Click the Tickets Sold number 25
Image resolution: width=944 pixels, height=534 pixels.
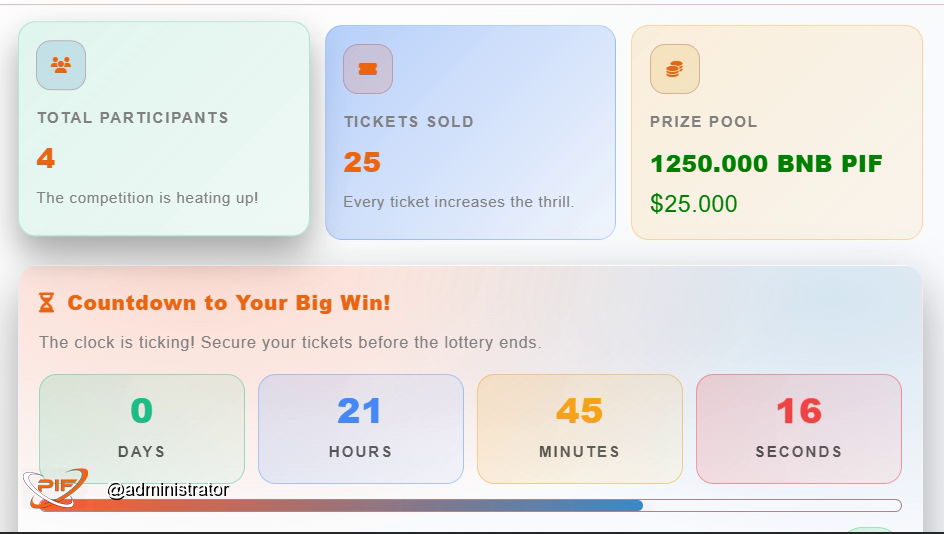[x=362, y=162]
